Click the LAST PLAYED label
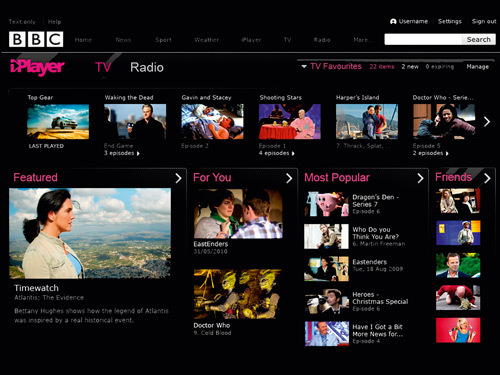The height and width of the screenshot is (375, 500). 46,146
